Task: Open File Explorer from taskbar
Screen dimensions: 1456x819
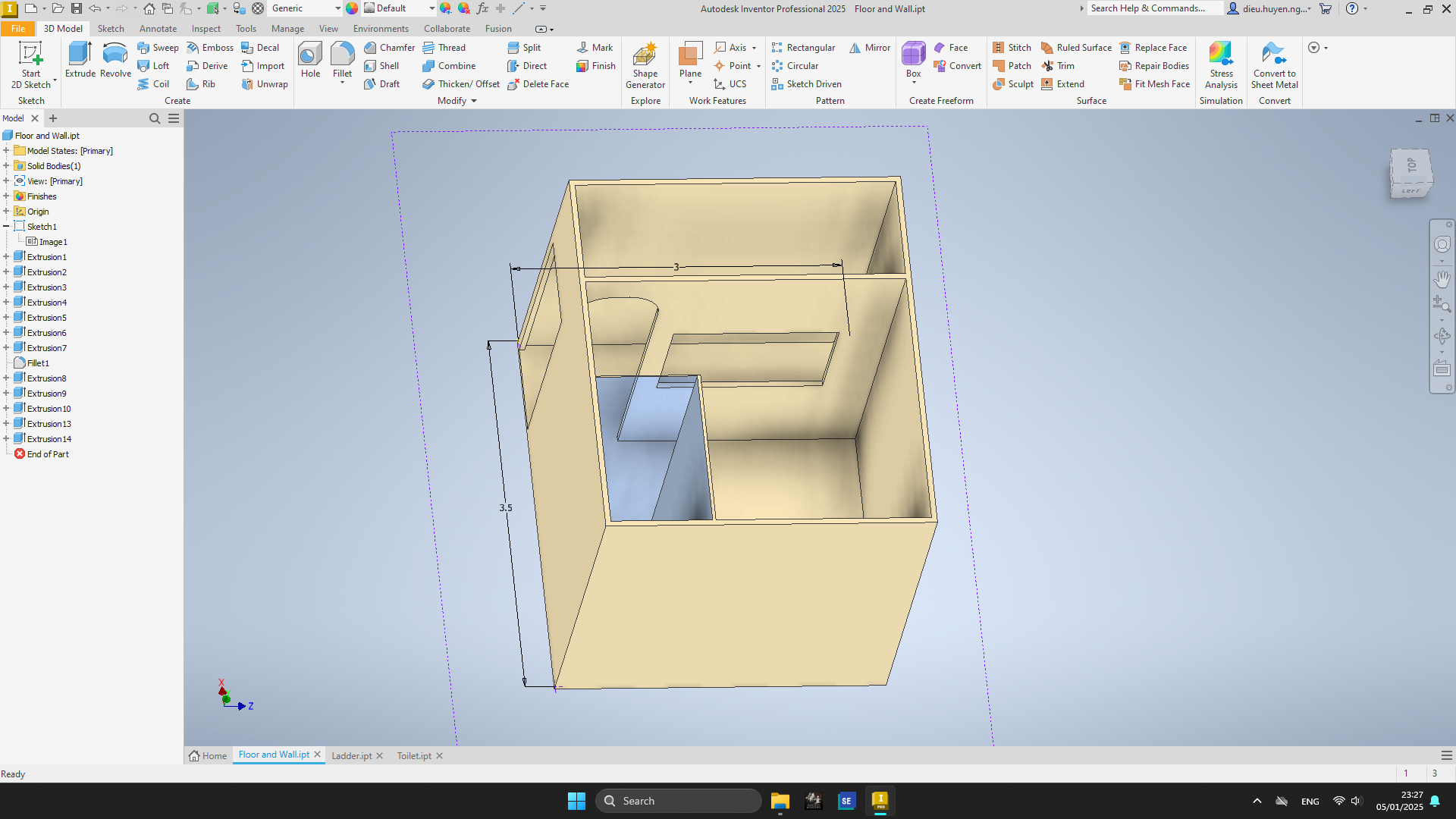Action: (780, 801)
